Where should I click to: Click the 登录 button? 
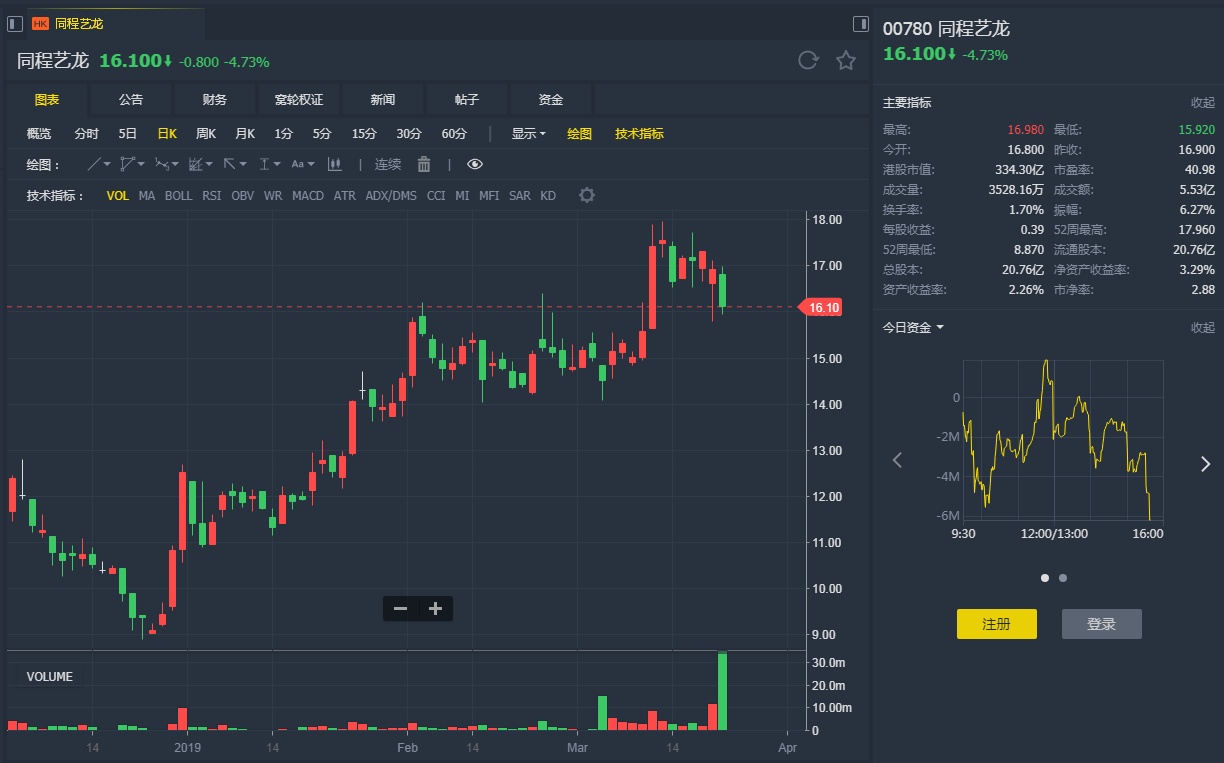pos(1101,624)
